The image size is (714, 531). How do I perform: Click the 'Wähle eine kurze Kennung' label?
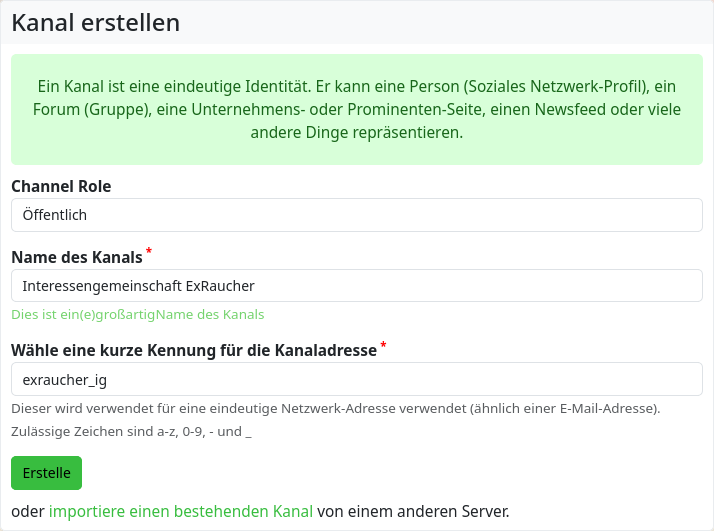point(194,350)
